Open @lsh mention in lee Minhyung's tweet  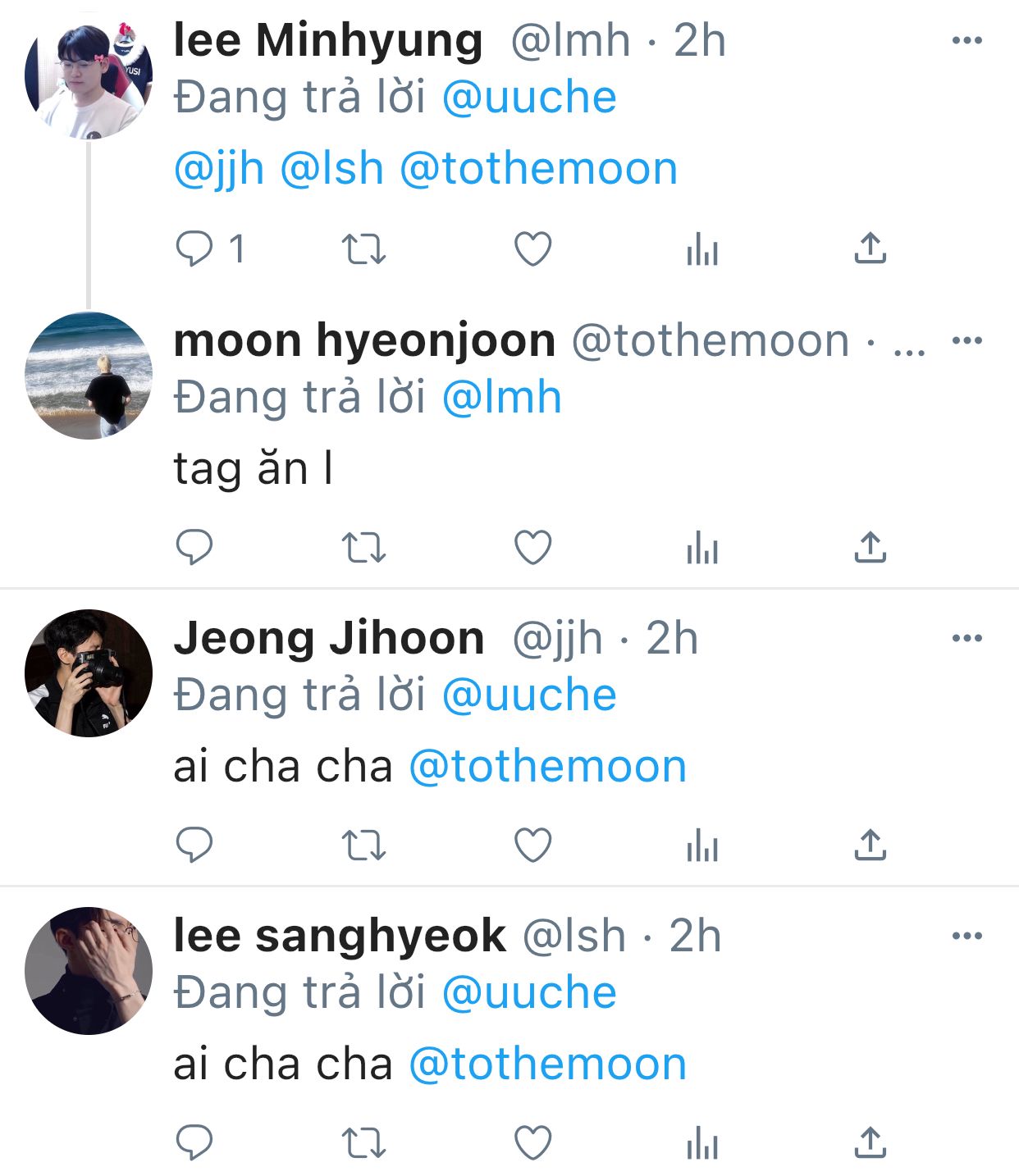(x=331, y=169)
